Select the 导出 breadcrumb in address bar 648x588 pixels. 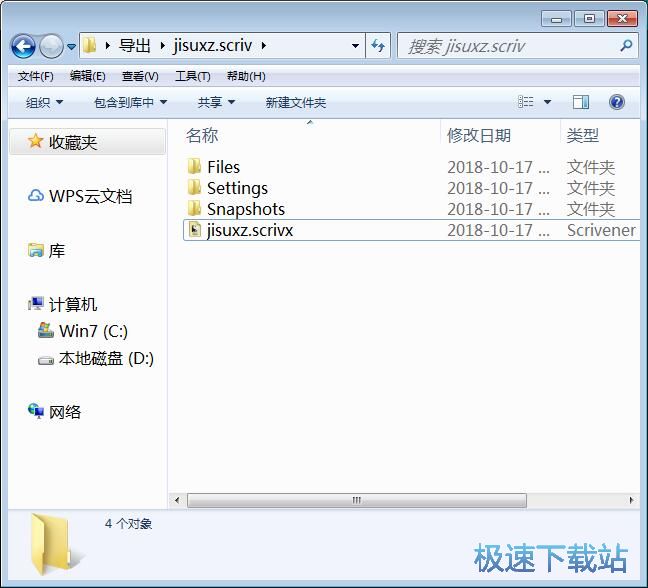(134, 45)
